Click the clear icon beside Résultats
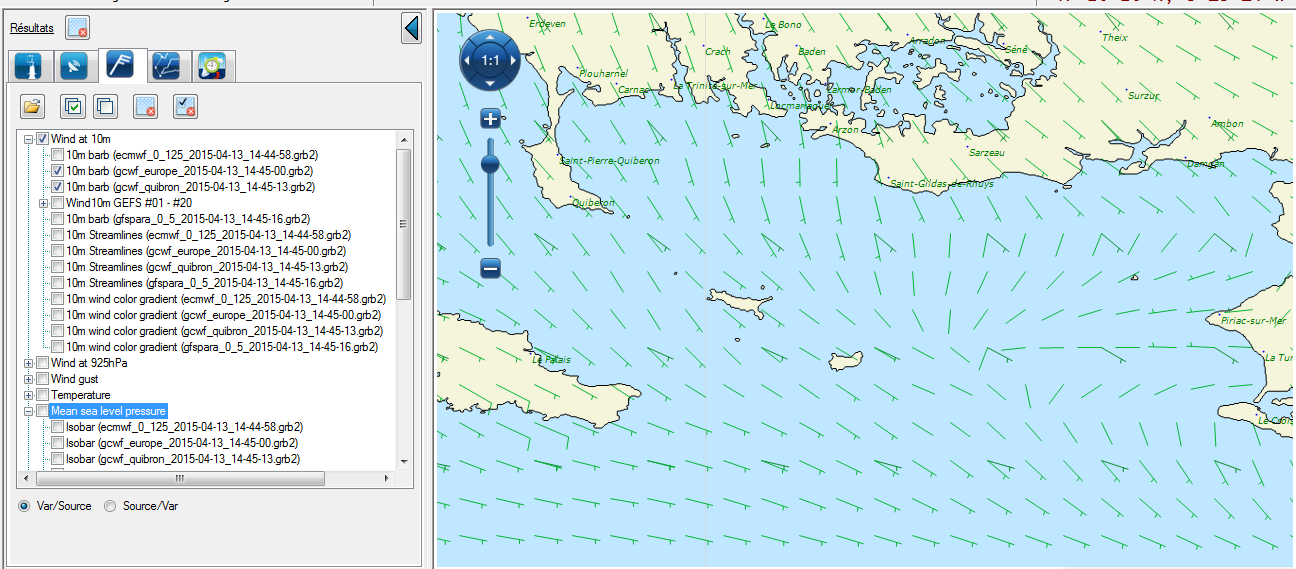 pos(78,28)
